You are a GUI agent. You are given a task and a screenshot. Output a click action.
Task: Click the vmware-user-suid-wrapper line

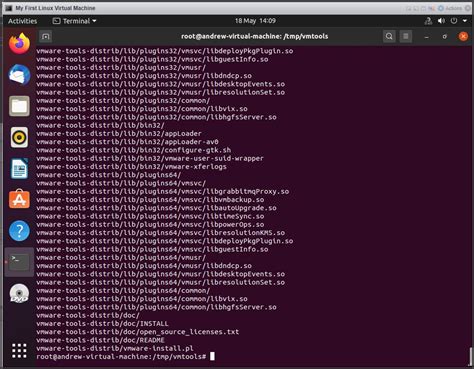tap(150, 158)
